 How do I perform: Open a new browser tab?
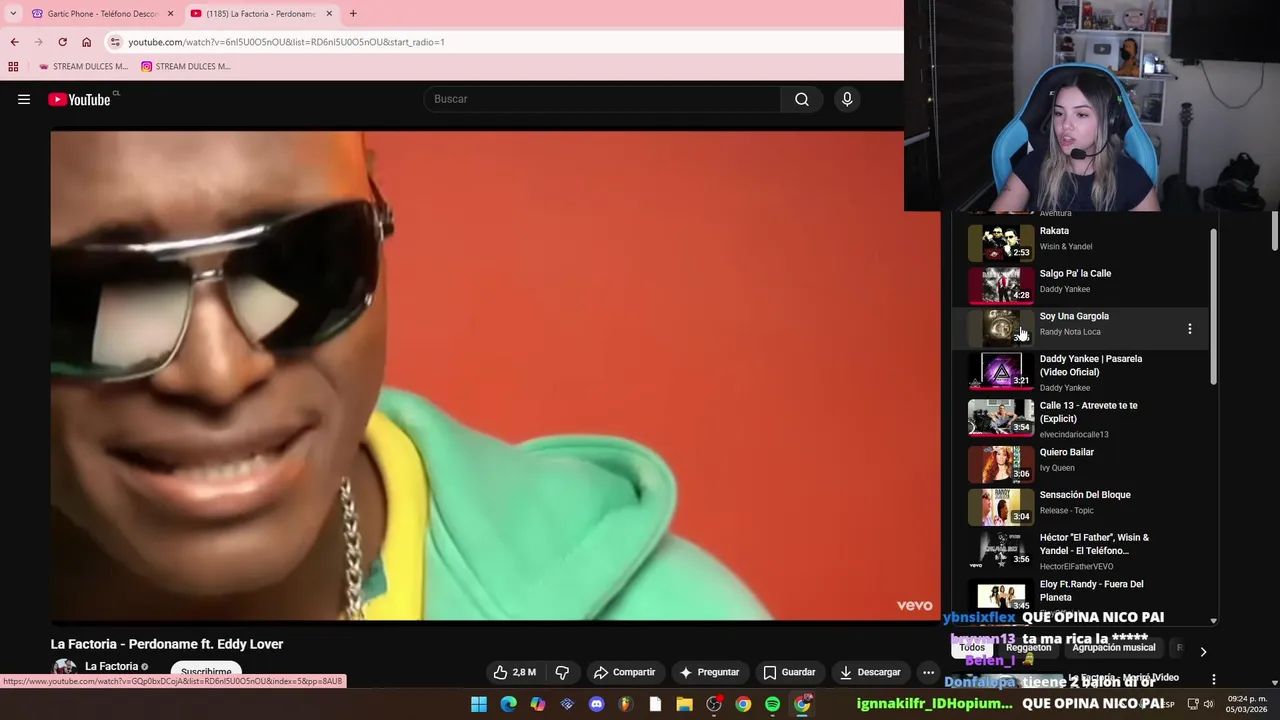pos(353,14)
